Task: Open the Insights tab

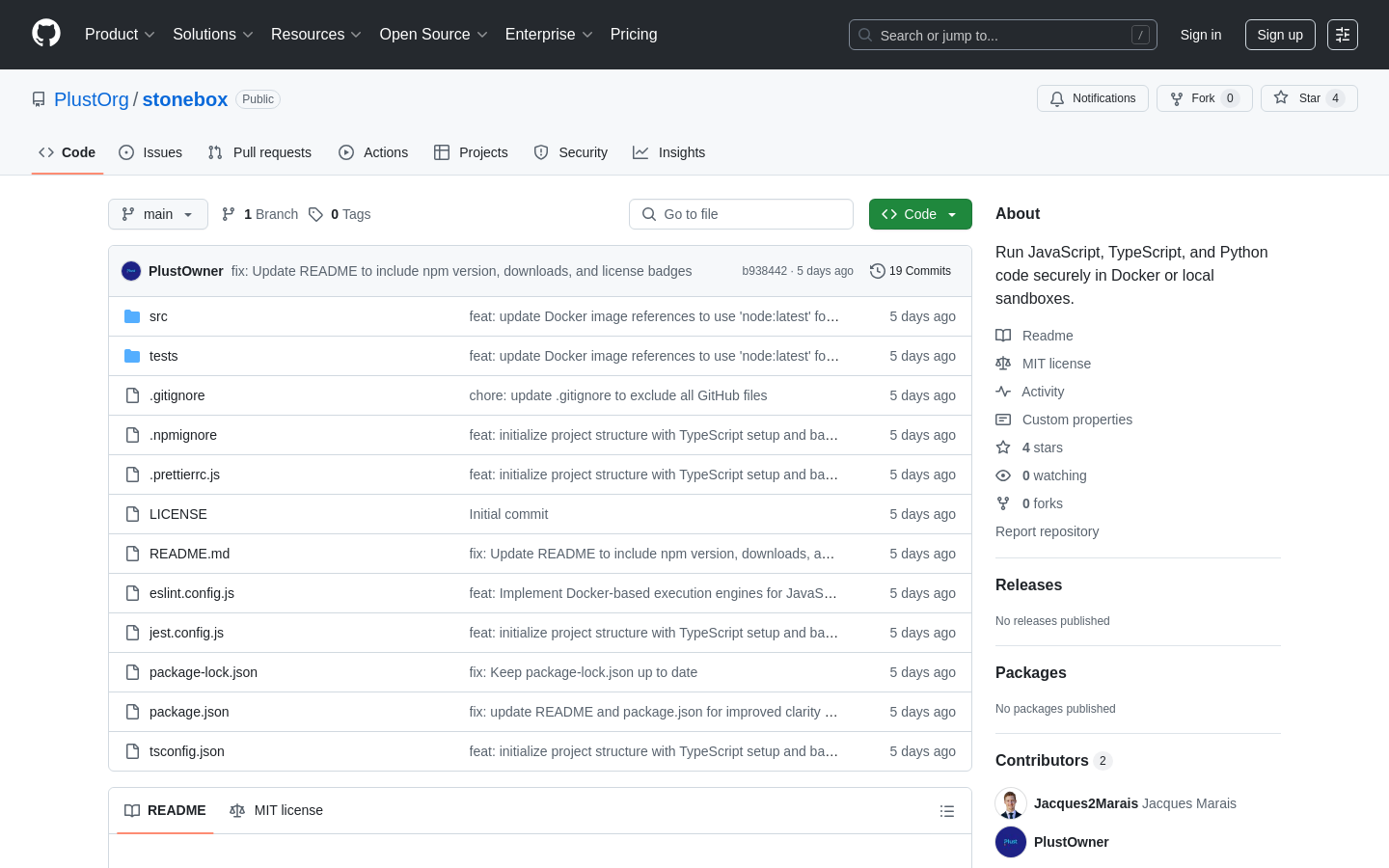Action: point(669,152)
